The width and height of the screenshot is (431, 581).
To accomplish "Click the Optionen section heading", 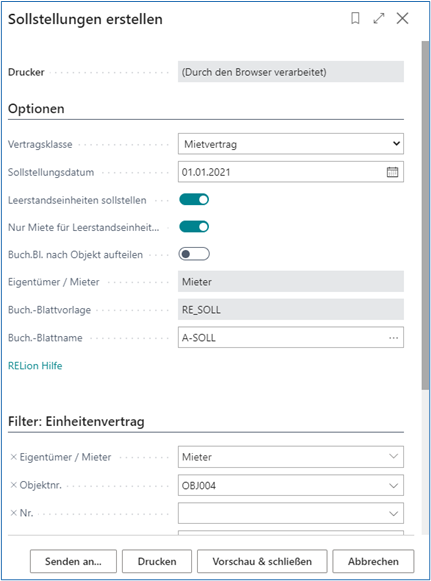I will point(36,109).
